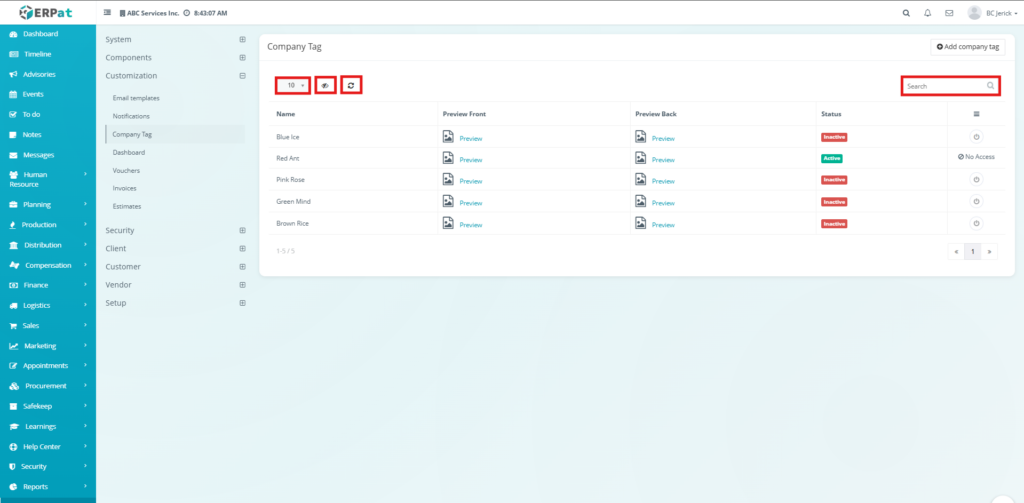Toggle status power button for Brown Rice
This screenshot has height=503, width=1024.
(976, 224)
